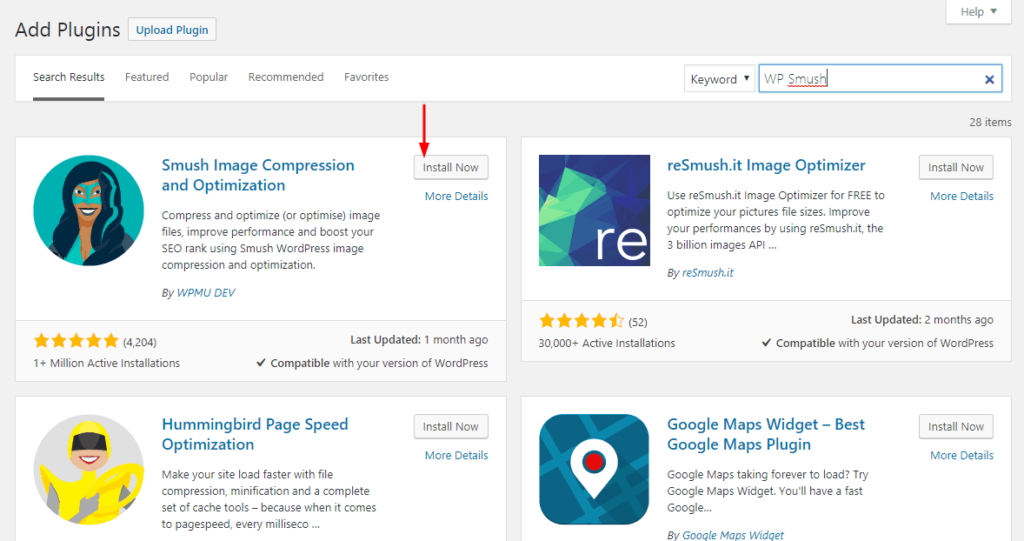1024x541 pixels.
Task: Expand the Help dropdown
Action: point(978,12)
